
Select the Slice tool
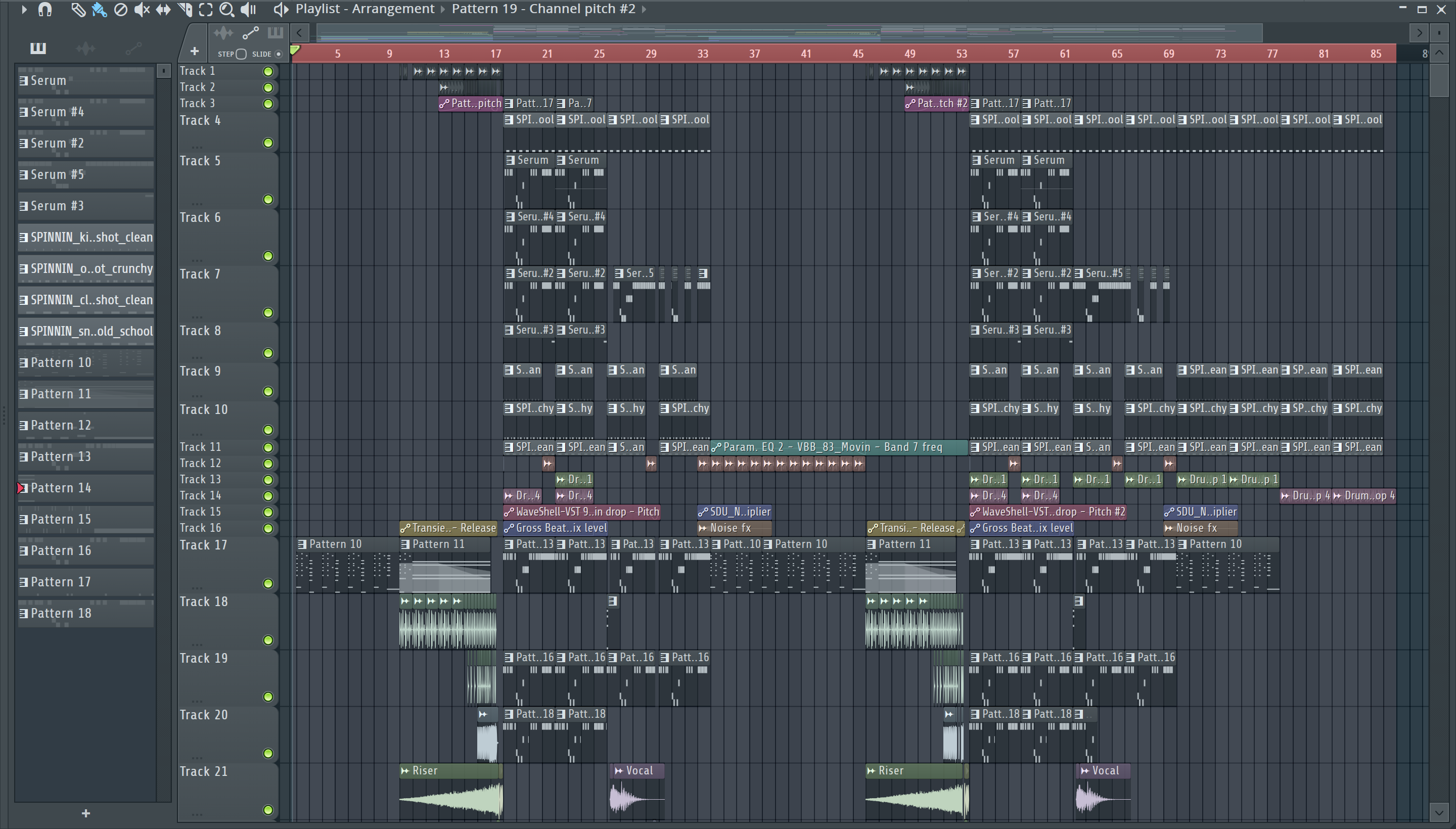185,9
